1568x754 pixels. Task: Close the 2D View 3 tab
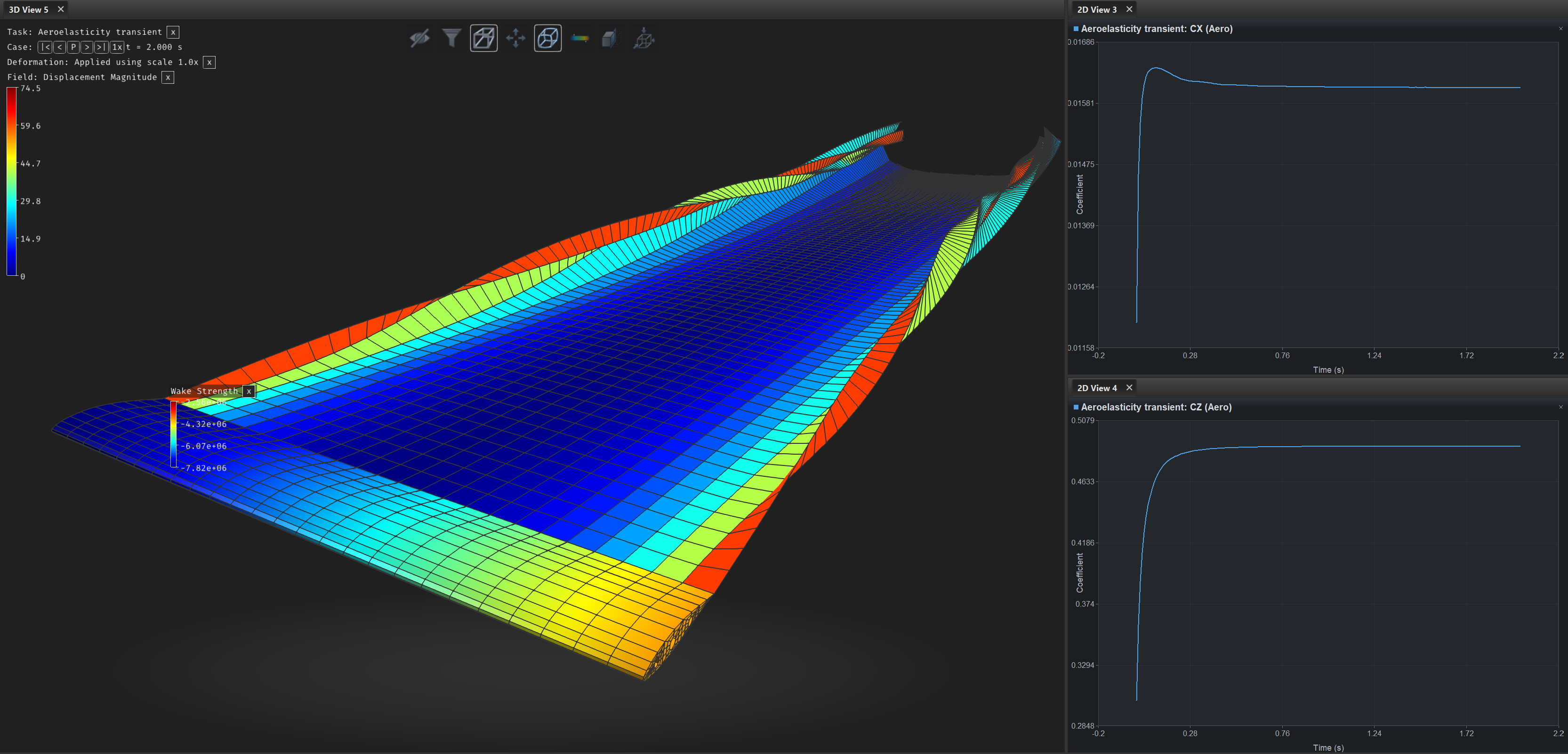point(1129,9)
